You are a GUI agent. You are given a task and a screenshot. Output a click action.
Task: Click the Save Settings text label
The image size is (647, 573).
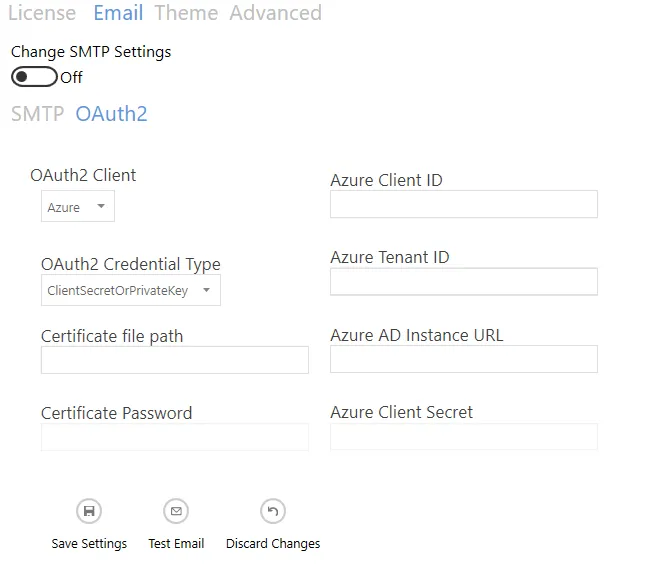click(89, 544)
